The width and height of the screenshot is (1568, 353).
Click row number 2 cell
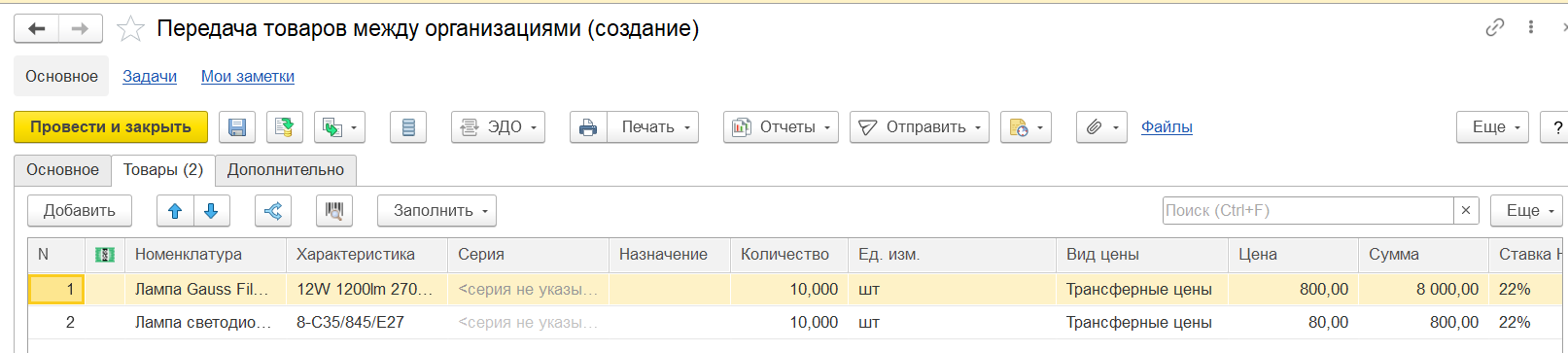click(x=56, y=322)
